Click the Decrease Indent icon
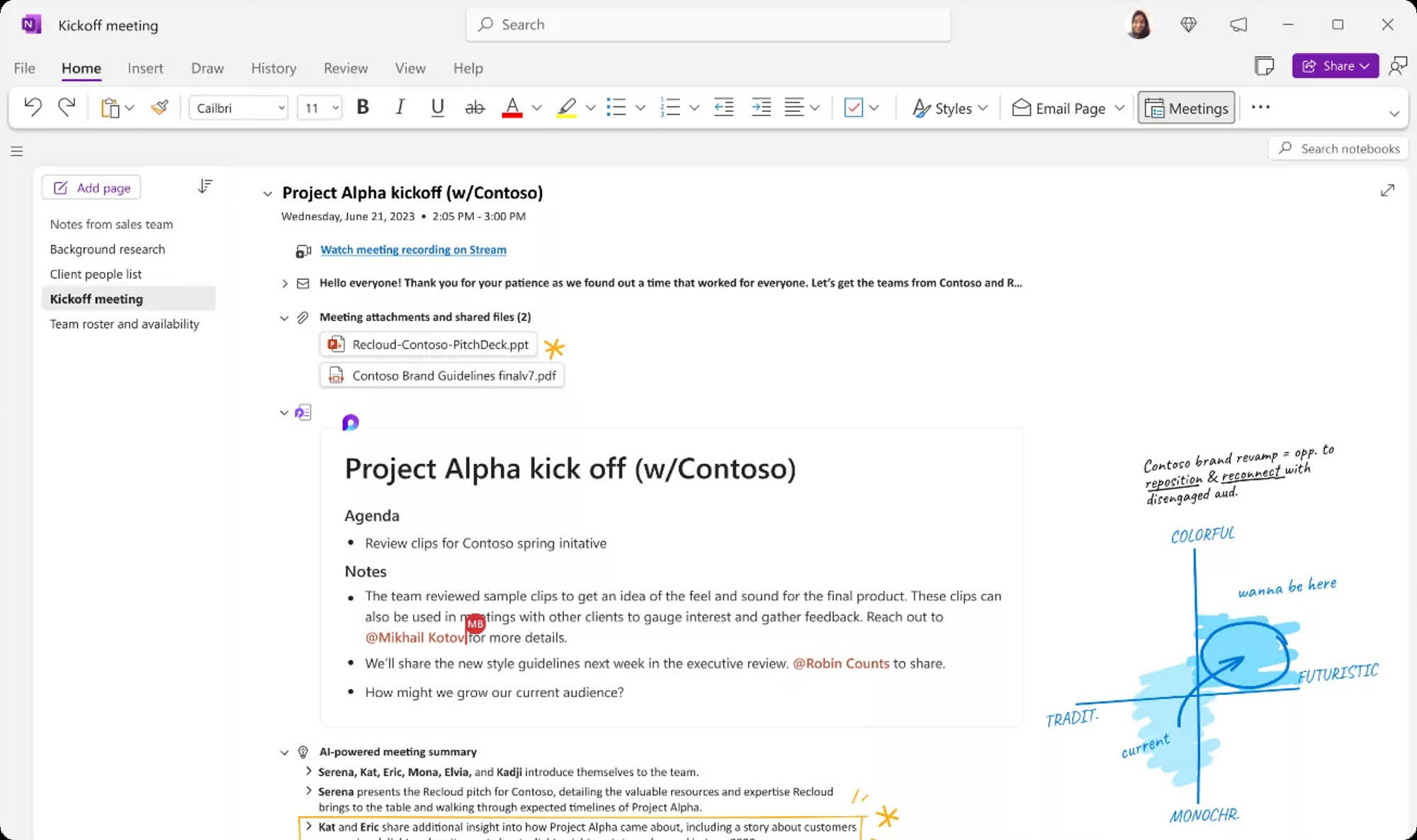 723,108
